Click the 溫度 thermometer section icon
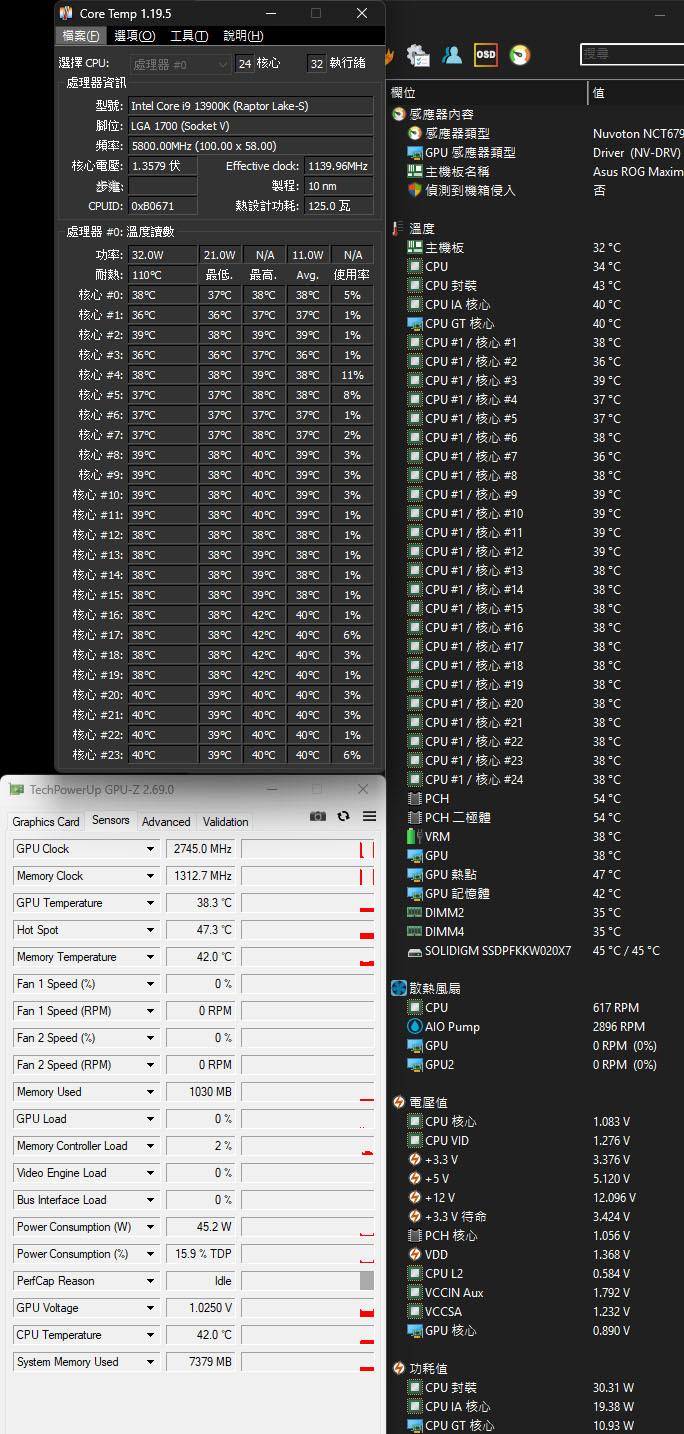 coord(399,229)
